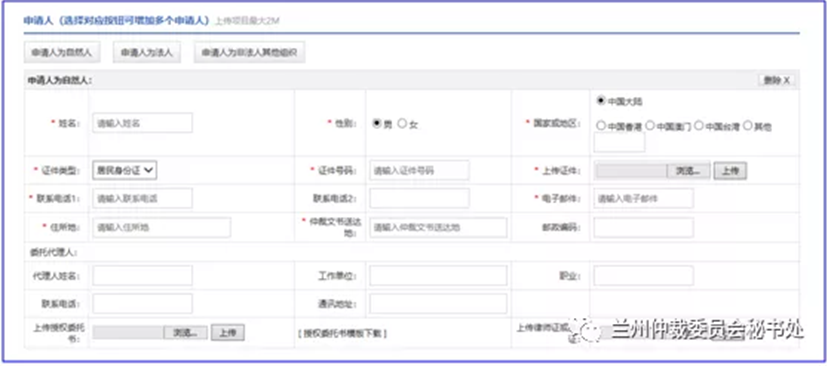The height and width of the screenshot is (366, 828).
Task: Select the 男 gender radio button
Action: (377, 123)
